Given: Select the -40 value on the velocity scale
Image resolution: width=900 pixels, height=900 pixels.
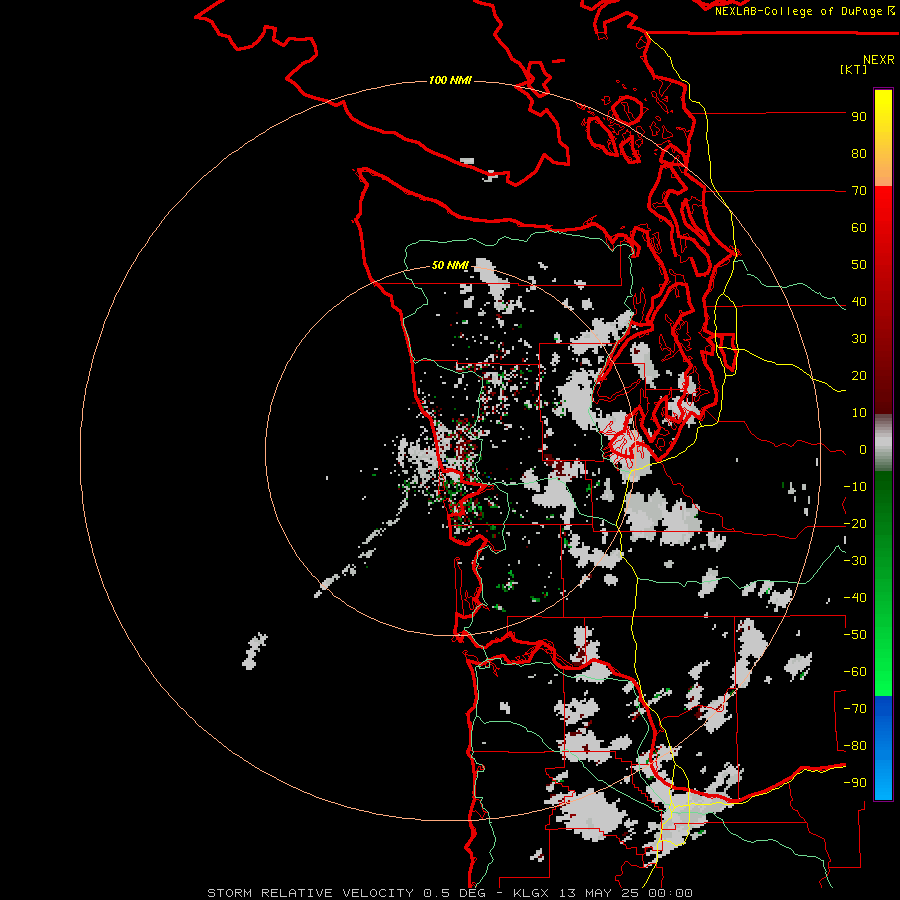Looking at the screenshot, I should pyautogui.click(x=855, y=598).
